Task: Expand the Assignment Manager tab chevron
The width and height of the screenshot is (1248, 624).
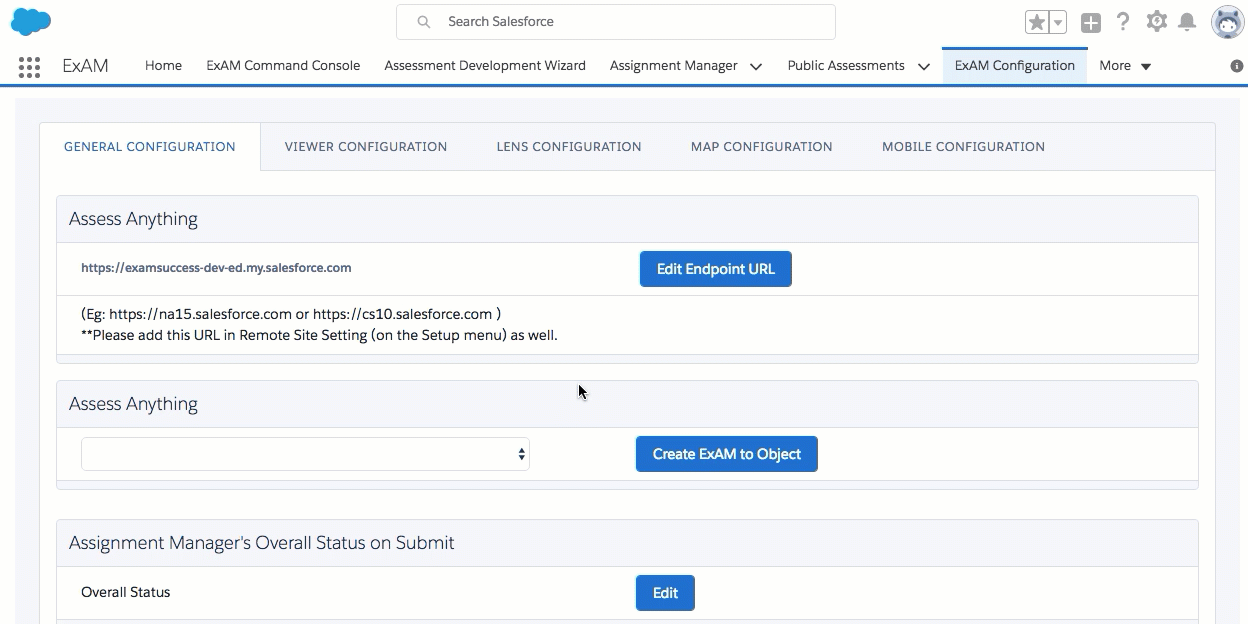Action: [x=756, y=67]
